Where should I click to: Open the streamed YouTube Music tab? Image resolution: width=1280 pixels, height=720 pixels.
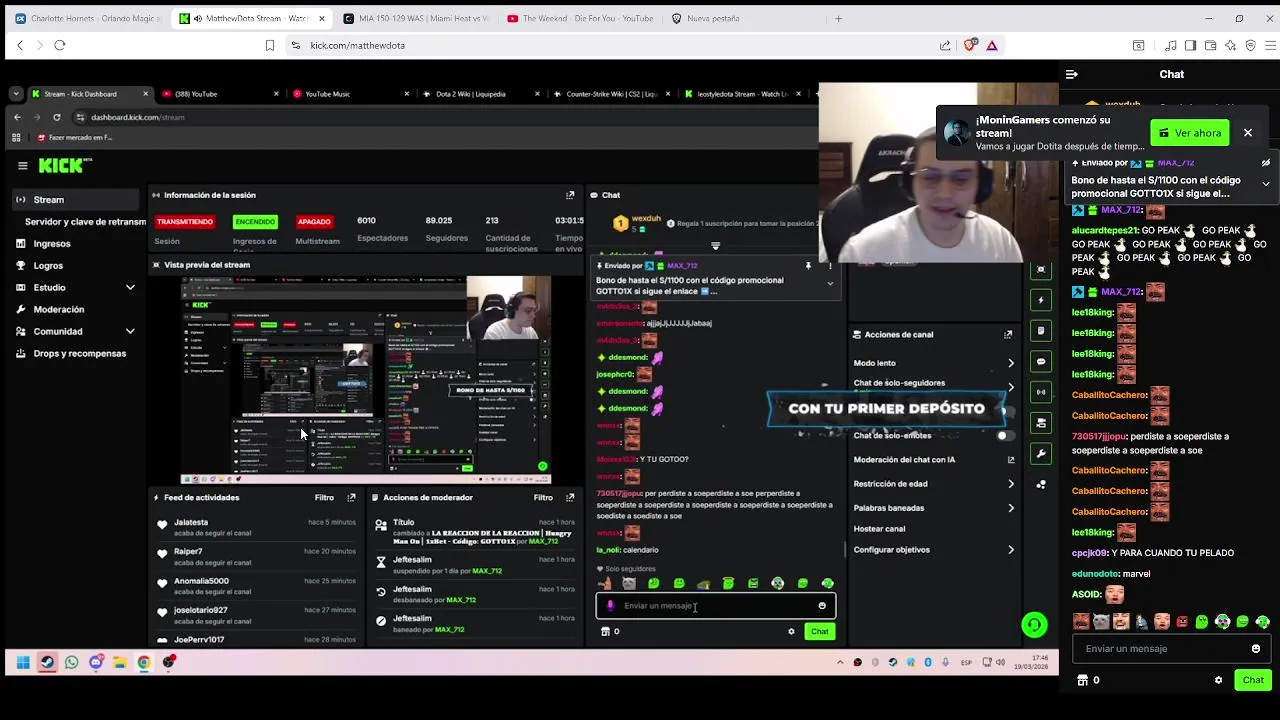tap(350, 94)
